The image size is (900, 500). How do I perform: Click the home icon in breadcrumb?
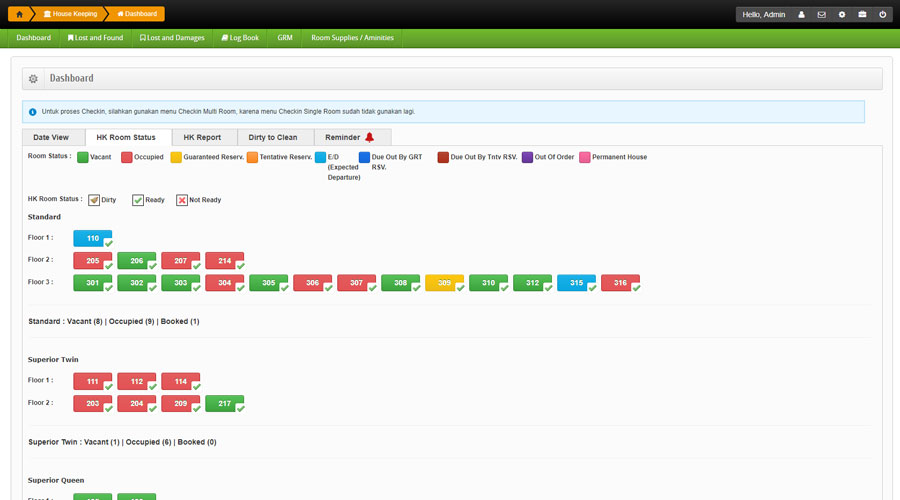tap(18, 14)
